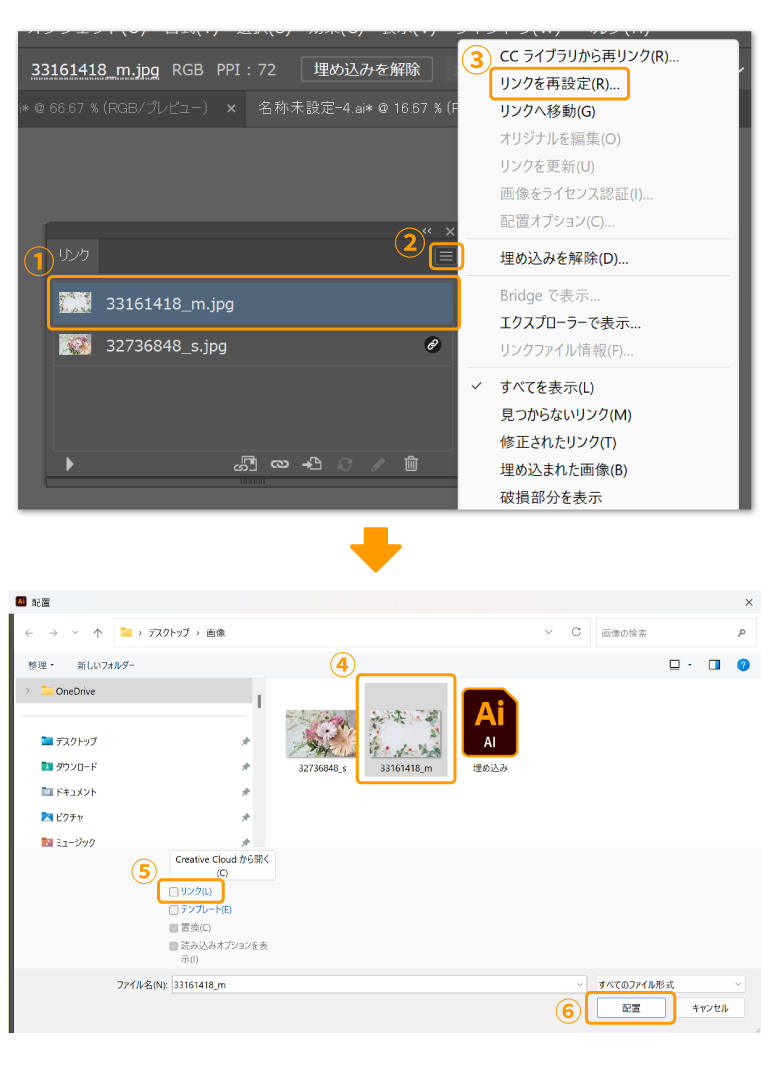This screenshot has width=770, height=1065.
Task: Click the change view icon
Action: pyautogui.click(x=674, y=665)
